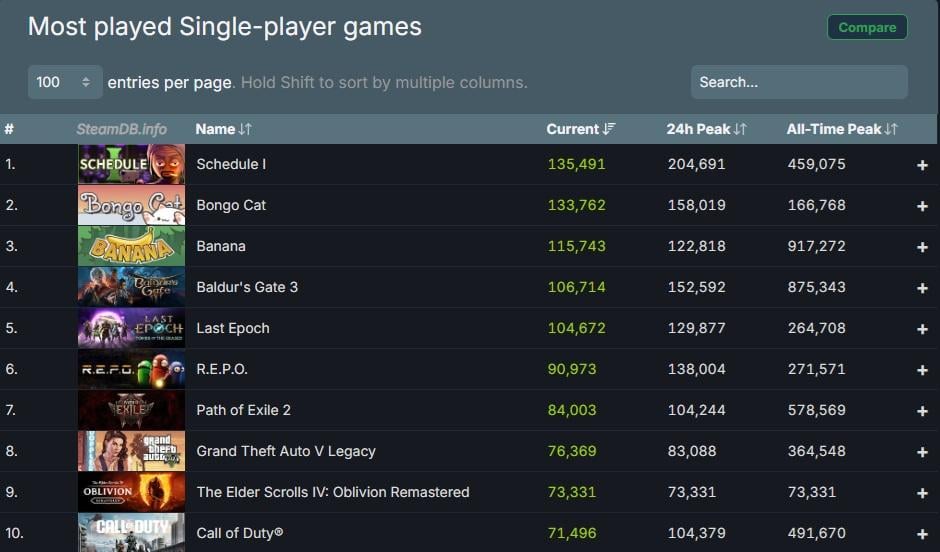Image resolution: width=940 pixels, height=552 pixels.
Task: Sort by Current players column header
Action: click(580, 129)
